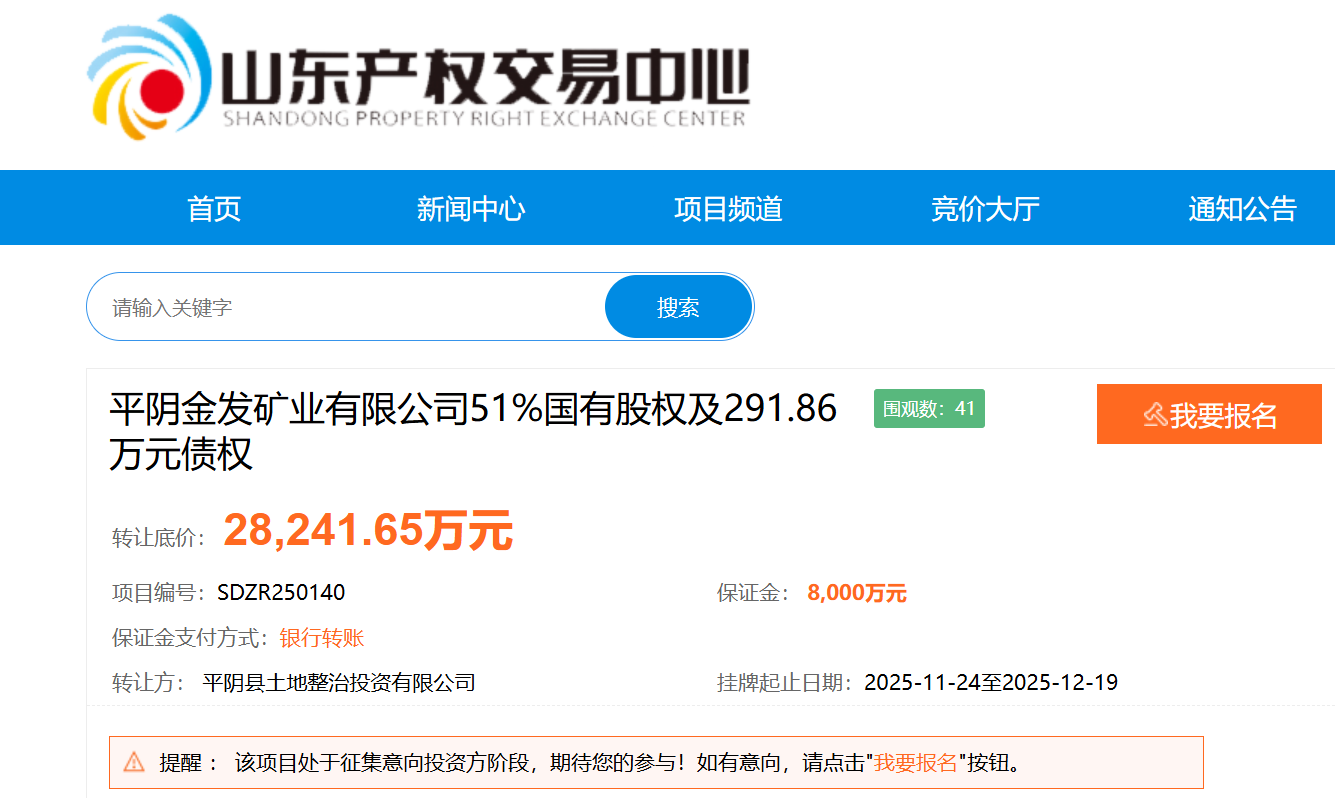Open the 通知公告 navigation item
Viewport: 1335px width, 798px height.
(1242, 209)
